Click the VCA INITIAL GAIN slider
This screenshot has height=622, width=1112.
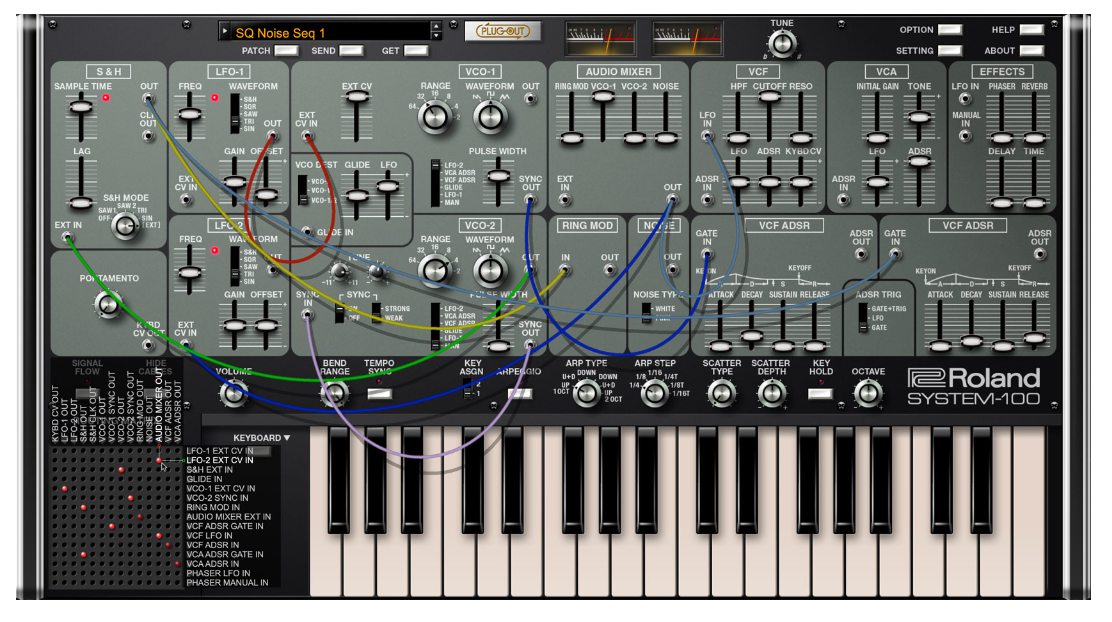point(877,138)
